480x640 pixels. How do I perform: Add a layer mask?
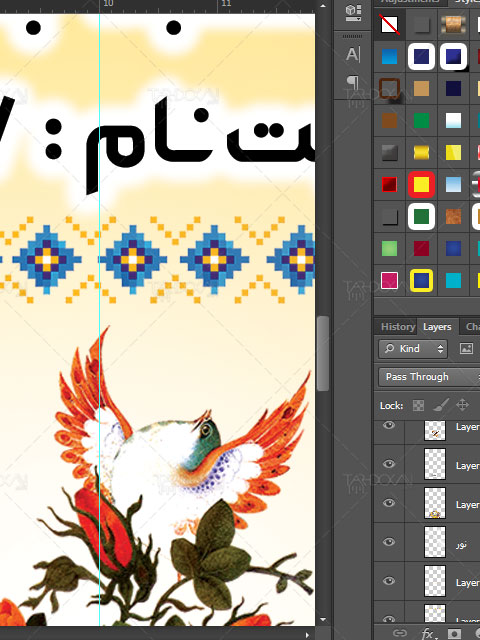click(454, 634)
